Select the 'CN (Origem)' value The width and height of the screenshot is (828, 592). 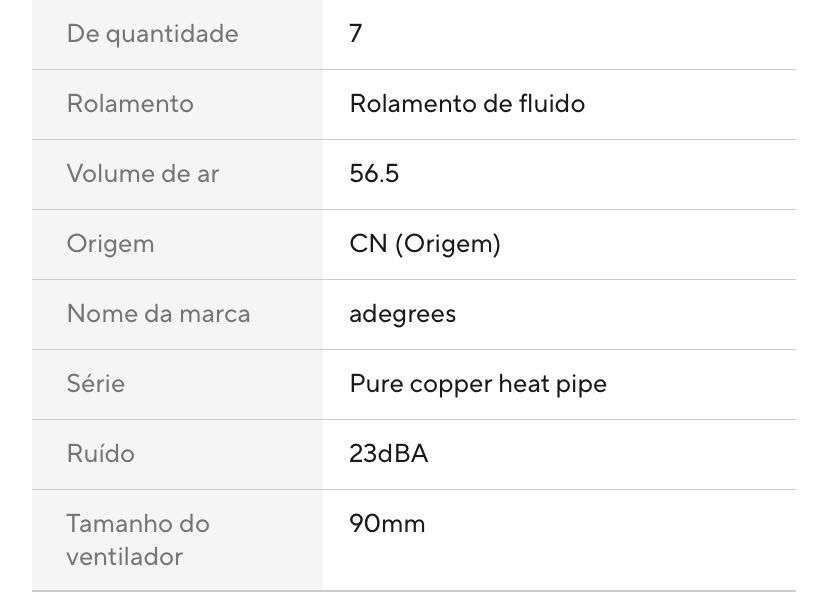click(425, 244)
